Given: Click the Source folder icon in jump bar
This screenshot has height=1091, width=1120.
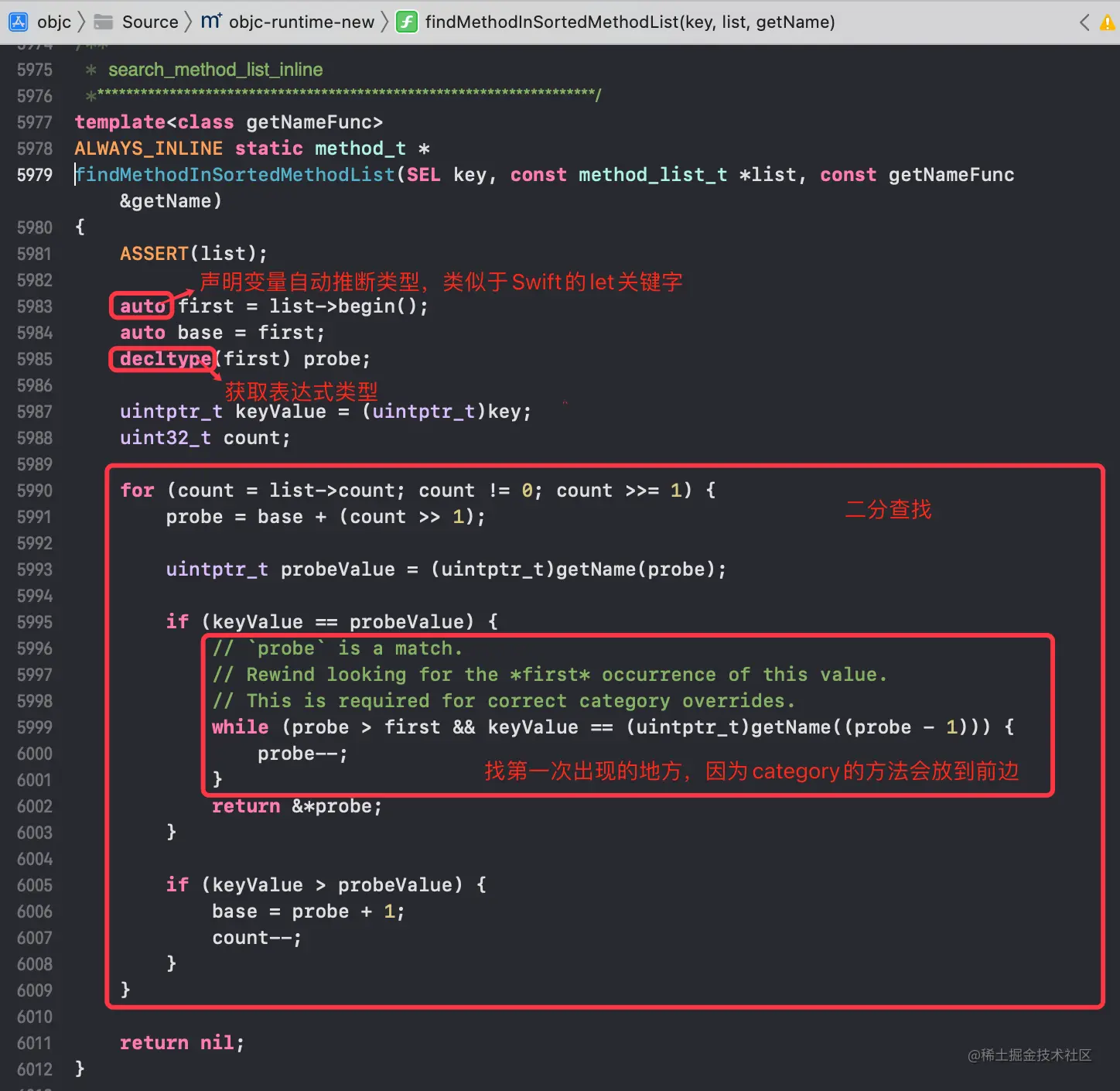Looking at the screenshot, I should coord(103,22).
